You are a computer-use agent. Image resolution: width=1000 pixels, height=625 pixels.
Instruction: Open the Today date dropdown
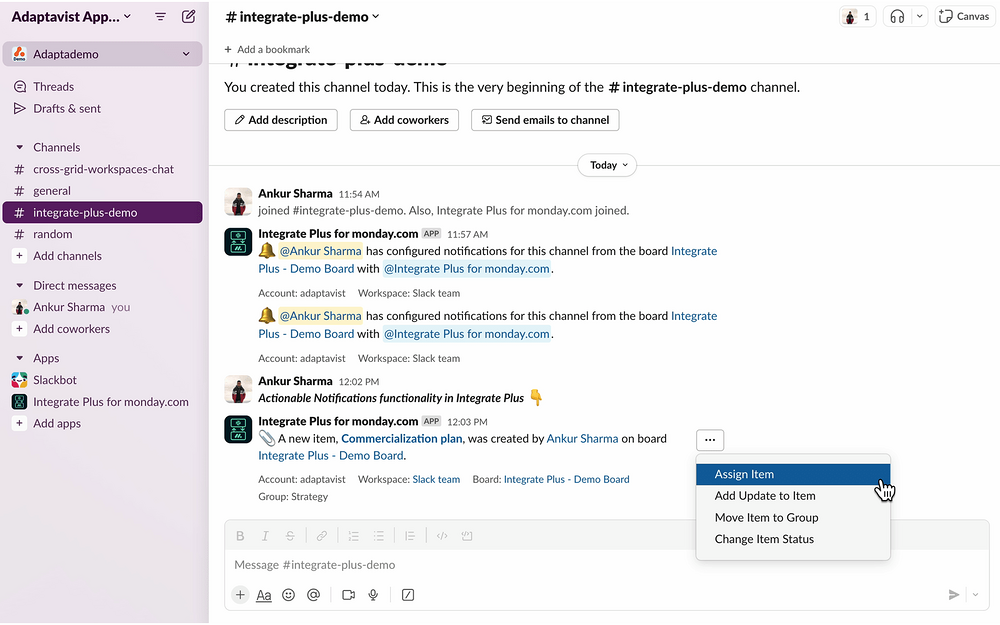click(x=607, y=165)
